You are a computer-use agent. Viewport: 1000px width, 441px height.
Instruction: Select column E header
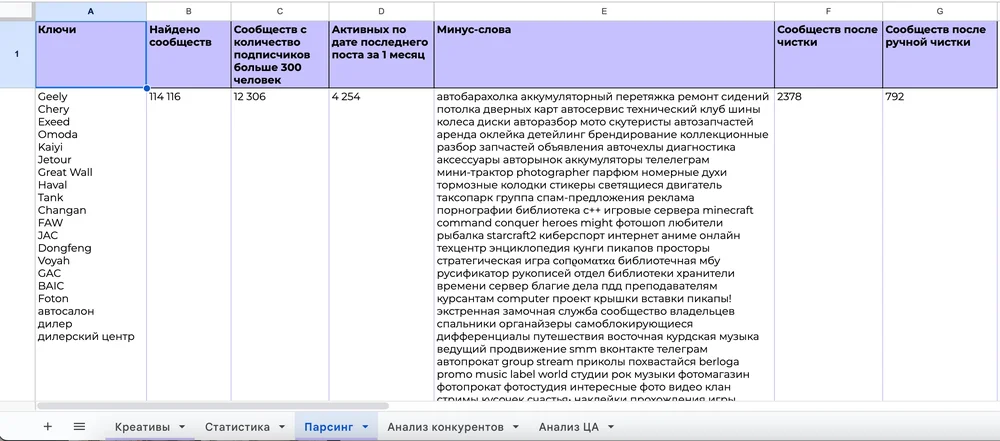[x=604, y=11]
